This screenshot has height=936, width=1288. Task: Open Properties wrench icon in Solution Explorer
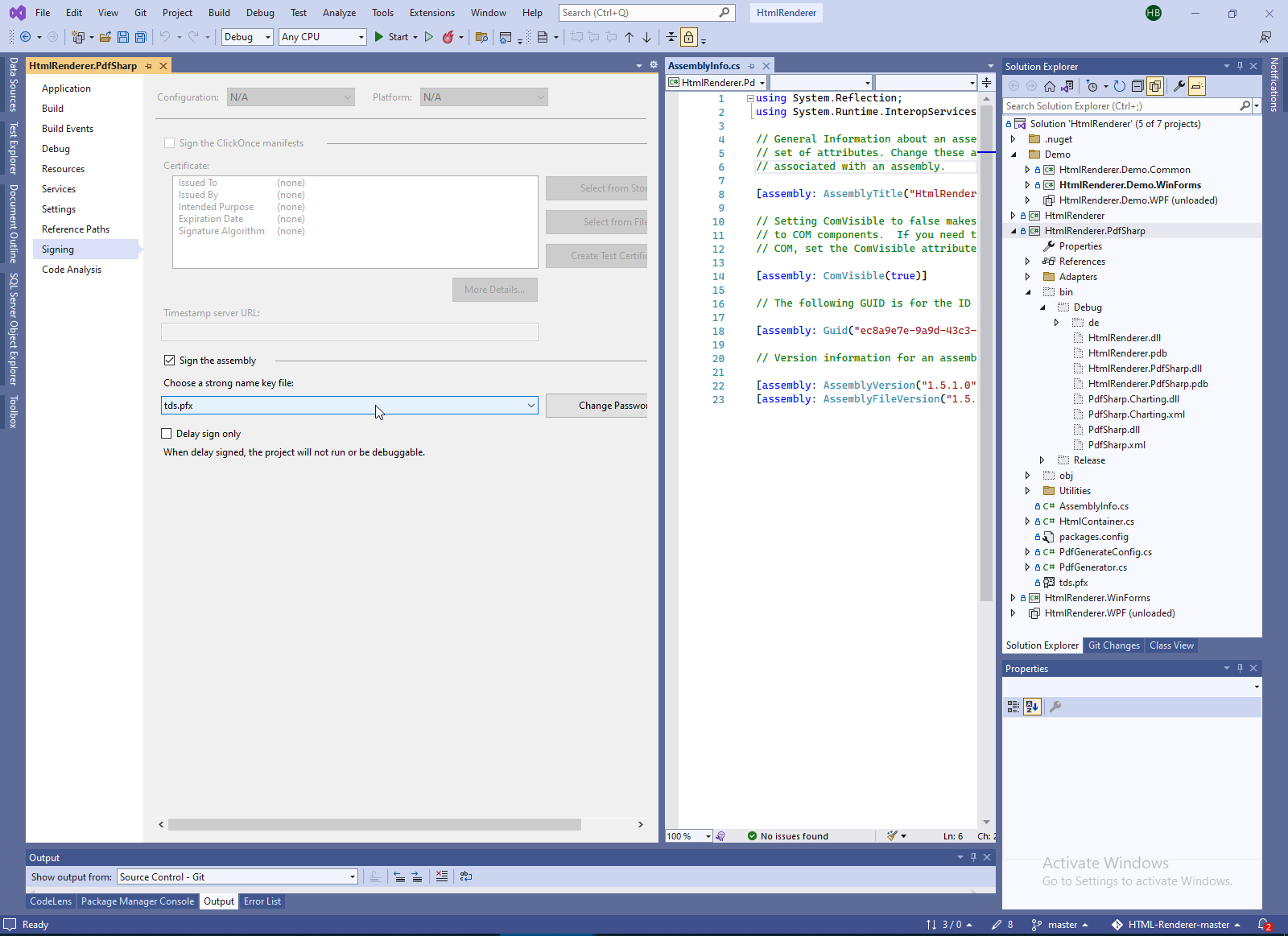coord(1179,86)
